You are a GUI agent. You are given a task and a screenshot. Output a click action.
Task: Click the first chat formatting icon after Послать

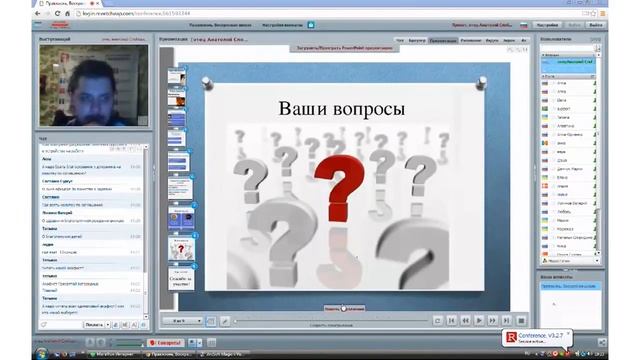tap(116, 325)
